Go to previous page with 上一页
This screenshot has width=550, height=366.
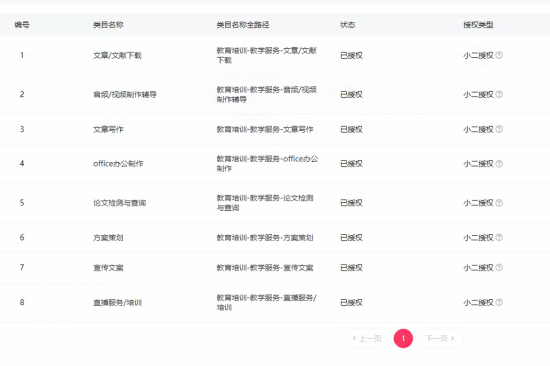click(x=367, y=338)
